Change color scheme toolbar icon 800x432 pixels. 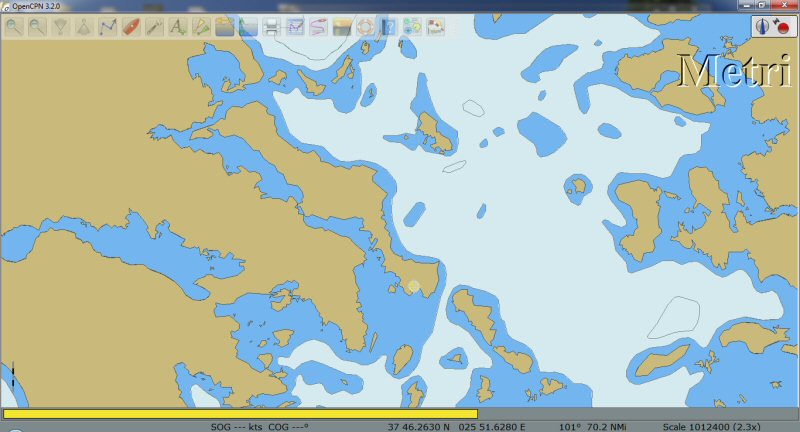342,27
